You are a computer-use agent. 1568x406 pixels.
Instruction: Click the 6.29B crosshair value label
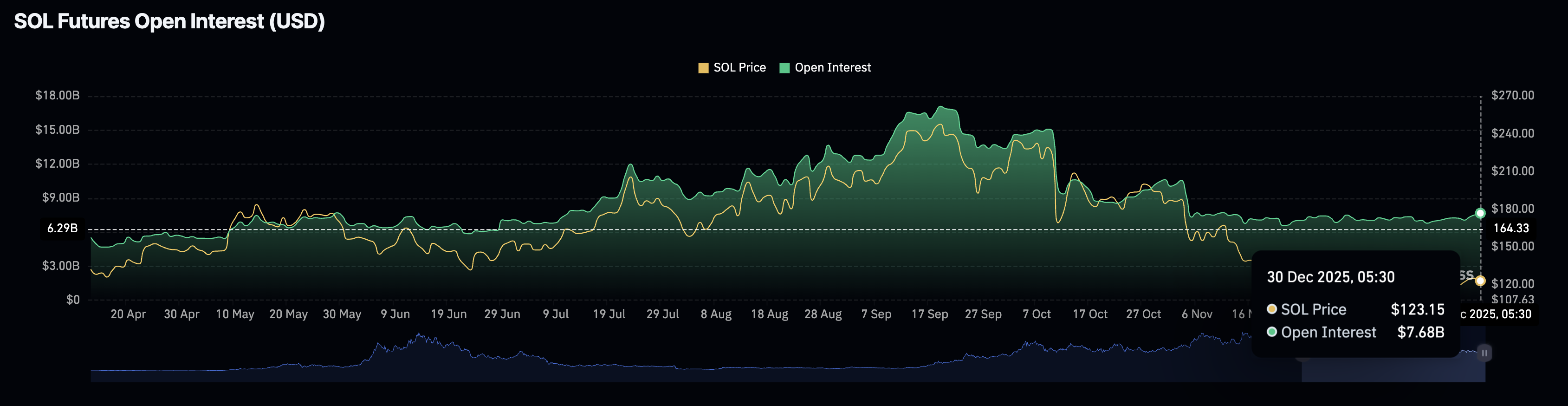tap(63, 229)
